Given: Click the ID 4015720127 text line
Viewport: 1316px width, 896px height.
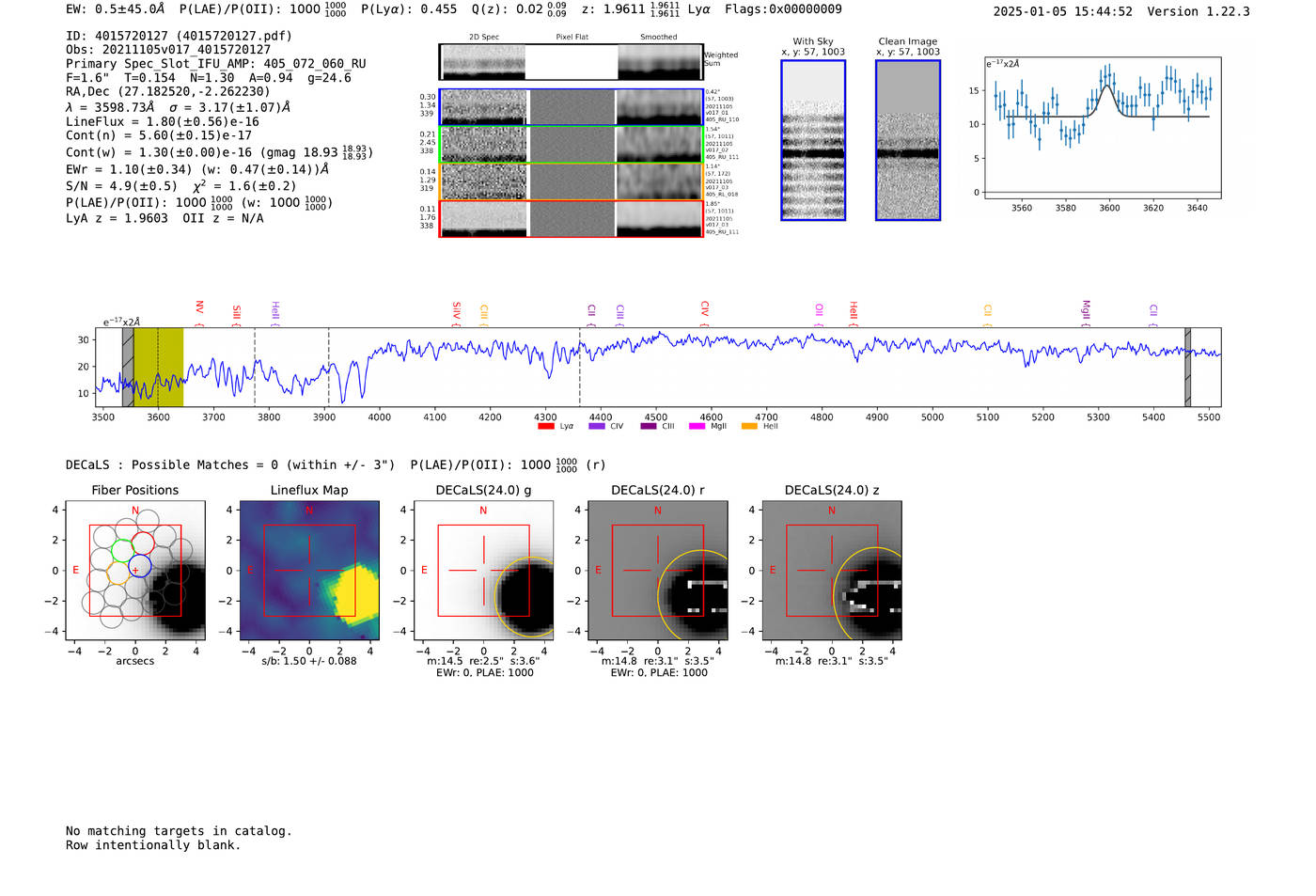Looking at the screenshot, I should point(179,36).
